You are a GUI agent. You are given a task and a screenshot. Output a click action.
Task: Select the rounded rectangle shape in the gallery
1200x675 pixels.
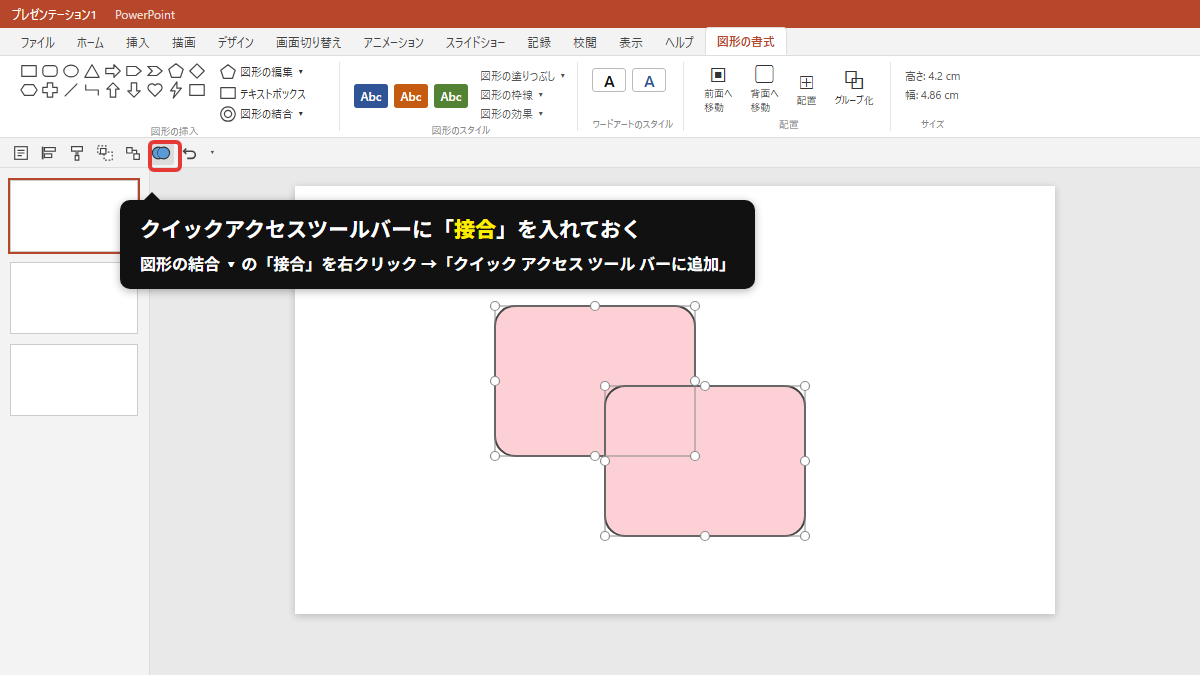[50, 71]
